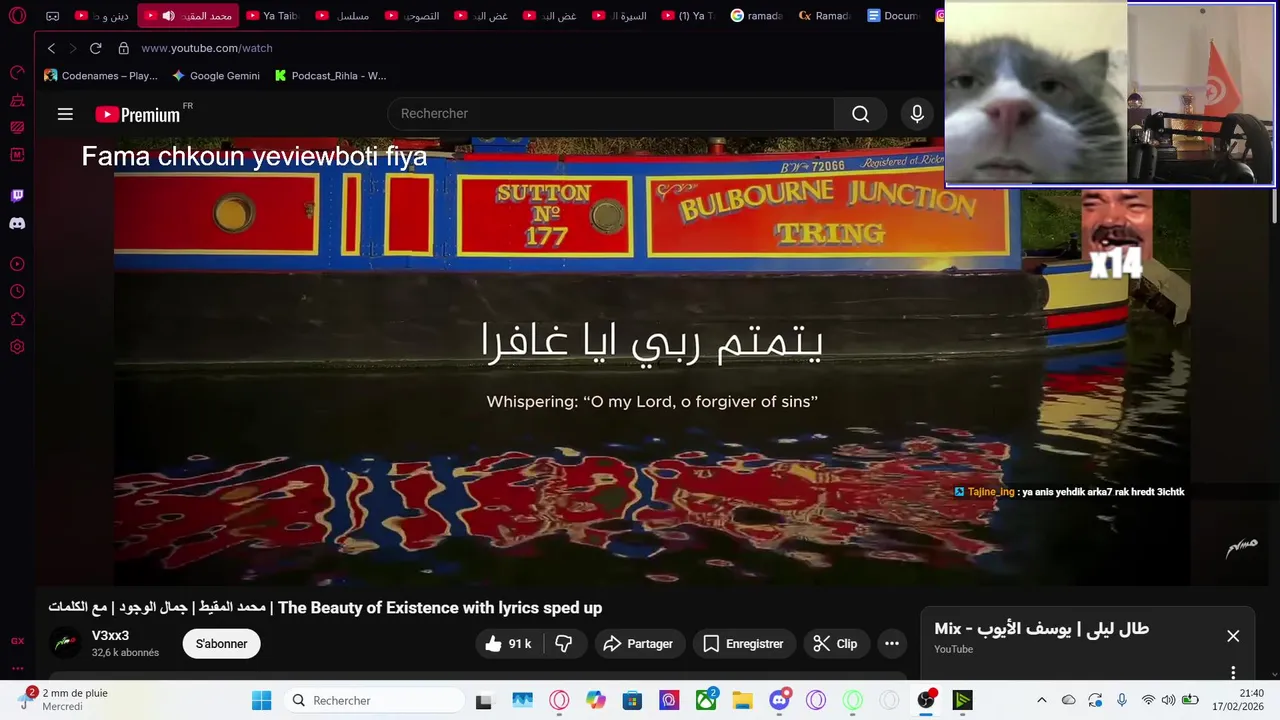The image size is (1280, 720).
Task: Click the browser forward arrow
Action: point(73,48)
